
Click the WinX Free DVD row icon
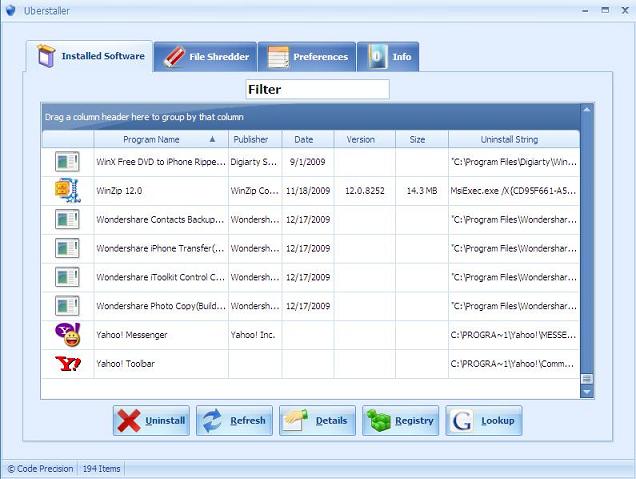(67, 162)
